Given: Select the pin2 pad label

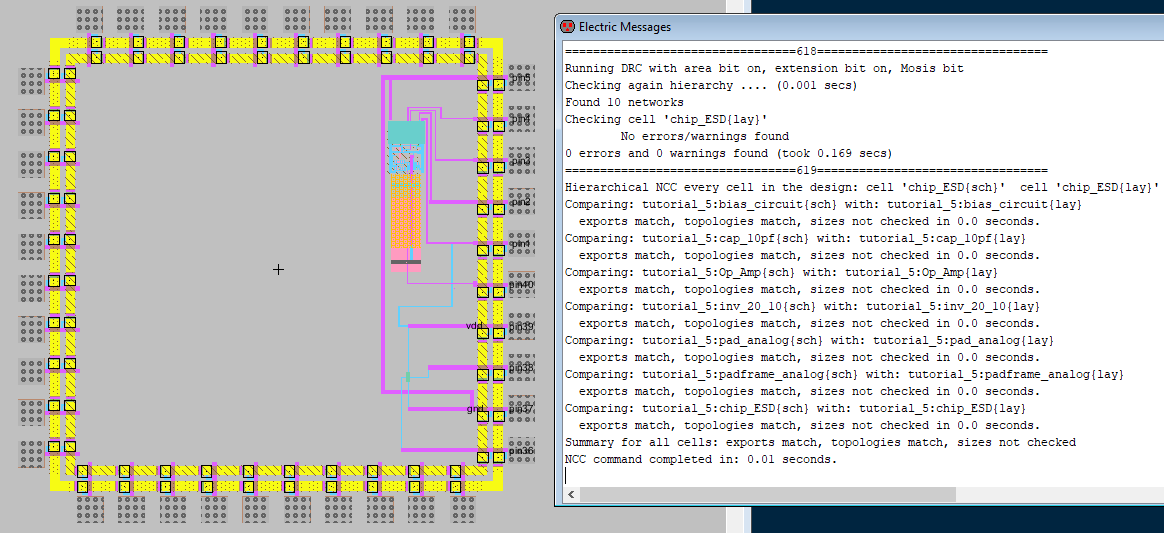Looking at the screenshot, I should coord(520,202).
